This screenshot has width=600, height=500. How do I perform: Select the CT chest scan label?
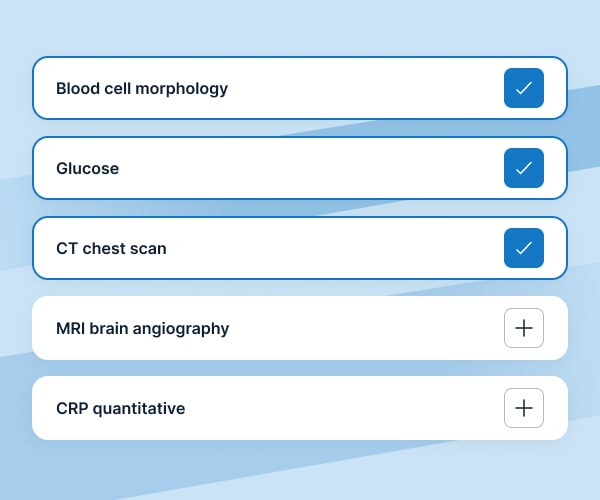point(111,248)
